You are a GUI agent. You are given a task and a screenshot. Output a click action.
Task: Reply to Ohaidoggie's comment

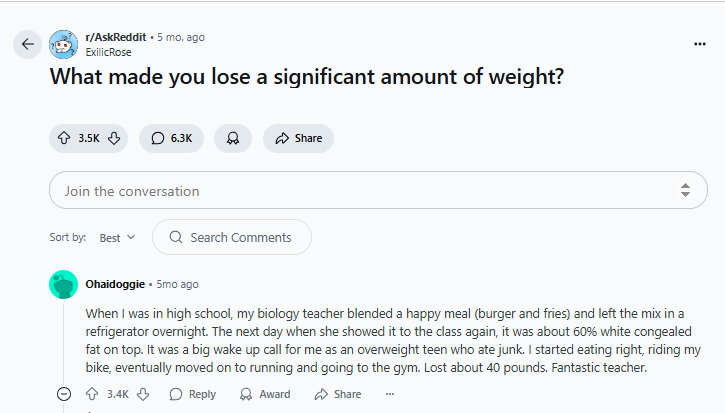pyautogui.click(x=192, y=394)
